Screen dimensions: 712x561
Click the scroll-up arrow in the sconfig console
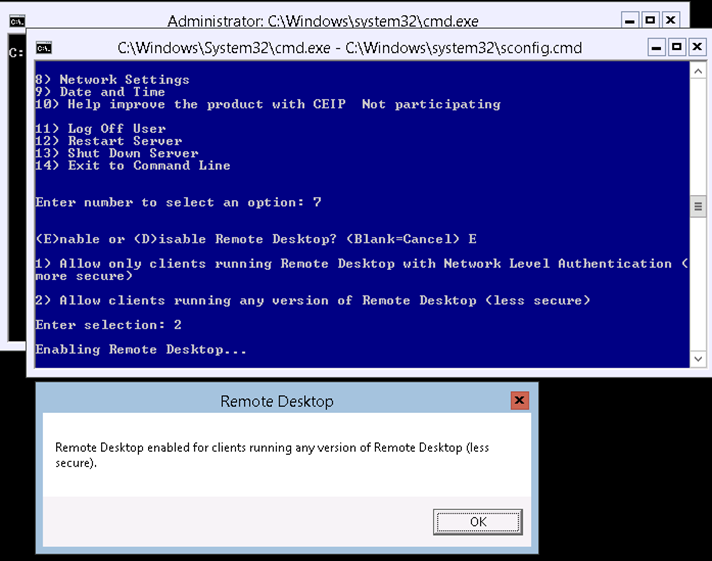pyautogui.click(x=698, y=71)
